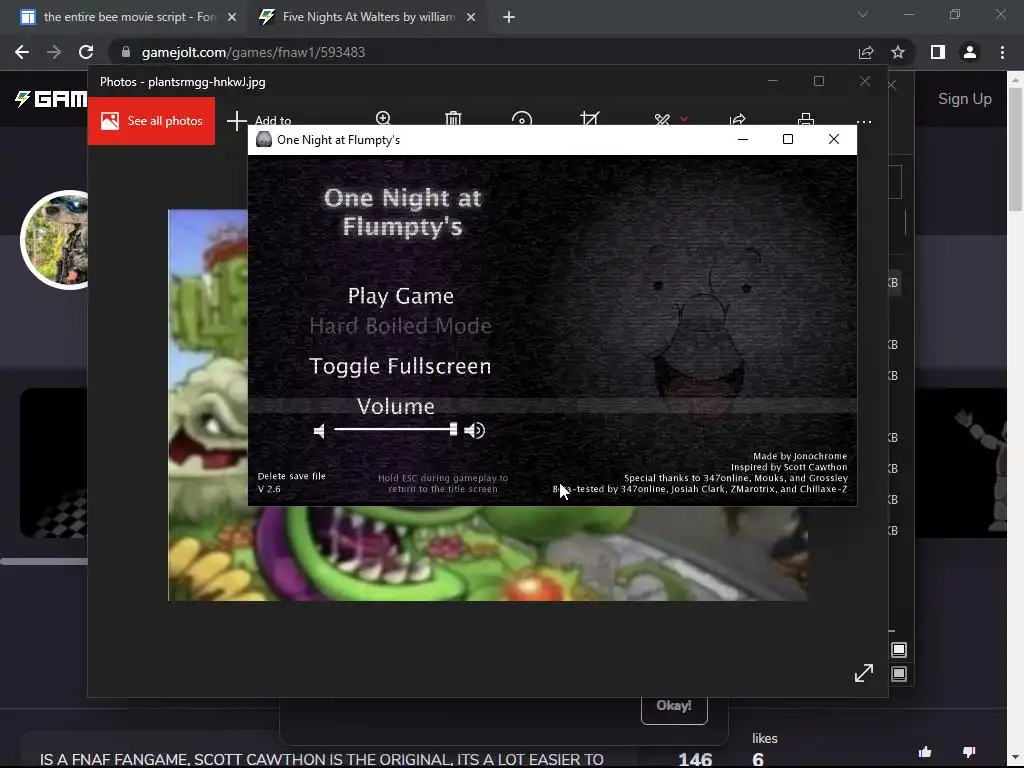1024x768 pixels.
Task: Click the browser back arrow
Action: 22,52
